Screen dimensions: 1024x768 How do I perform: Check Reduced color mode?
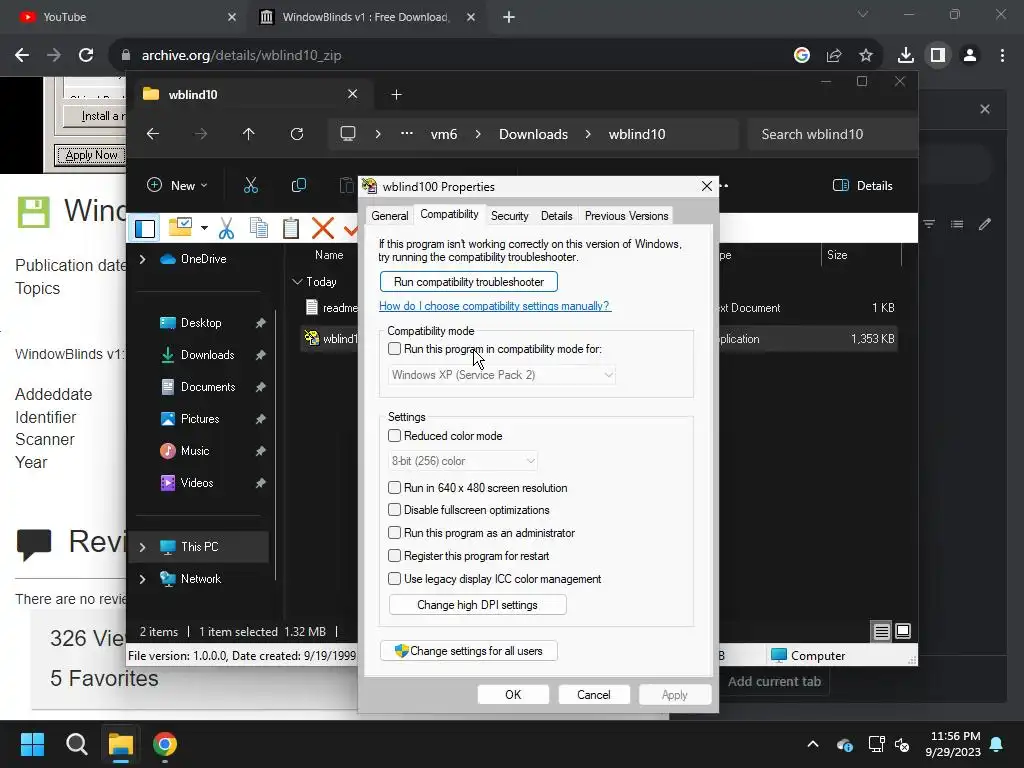coord(394,436)
